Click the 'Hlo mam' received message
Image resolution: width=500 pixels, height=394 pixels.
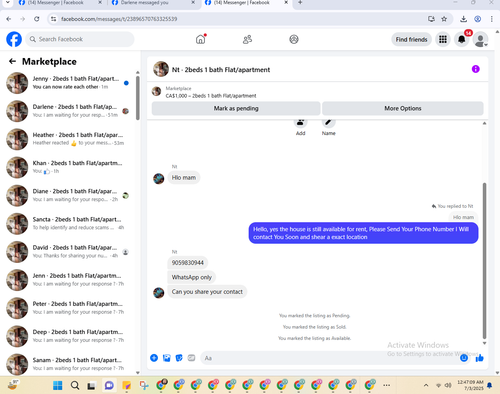click(x=184, y=178)
